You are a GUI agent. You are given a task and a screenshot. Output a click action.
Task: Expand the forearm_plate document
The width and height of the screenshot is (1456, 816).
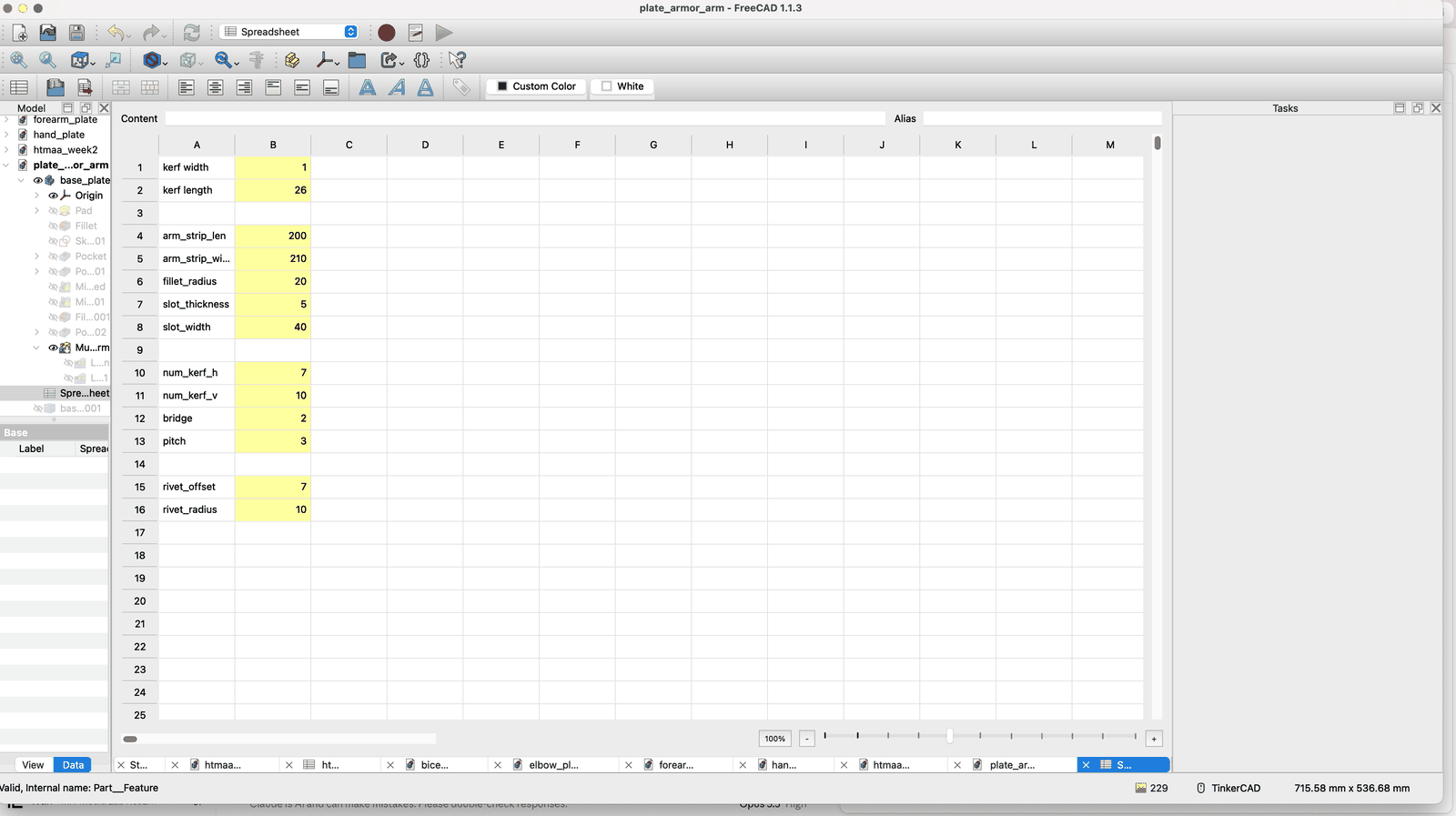6,119
